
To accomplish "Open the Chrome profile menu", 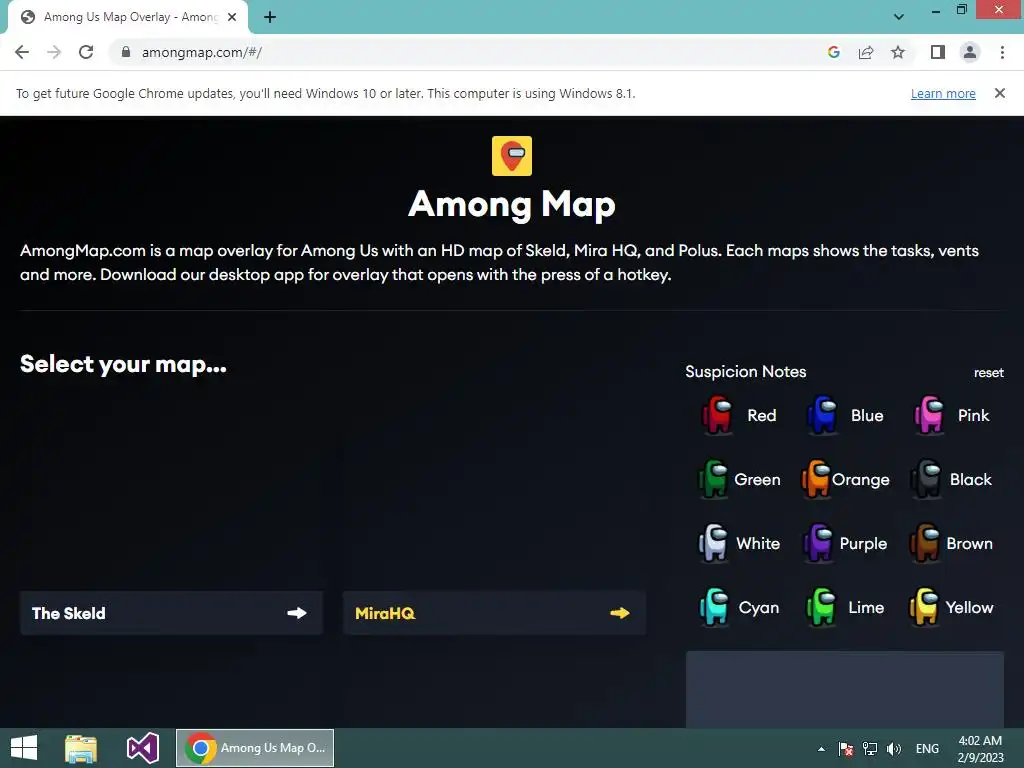I will [x=970, y=52].
